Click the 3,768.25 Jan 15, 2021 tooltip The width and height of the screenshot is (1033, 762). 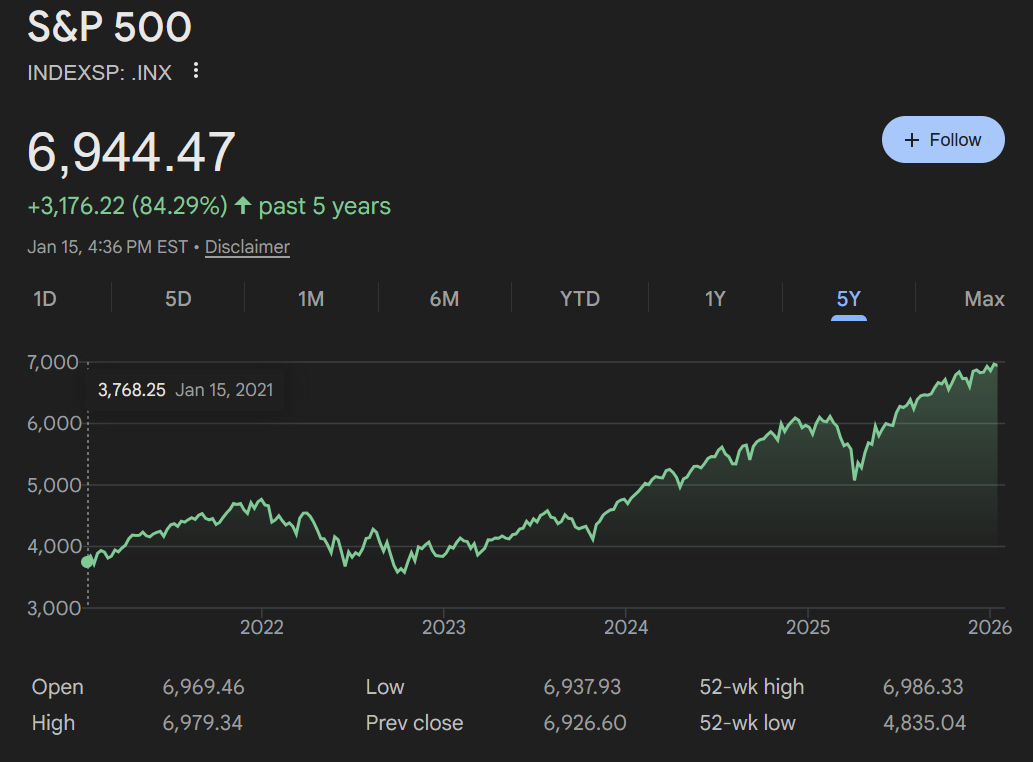point(185,390)
